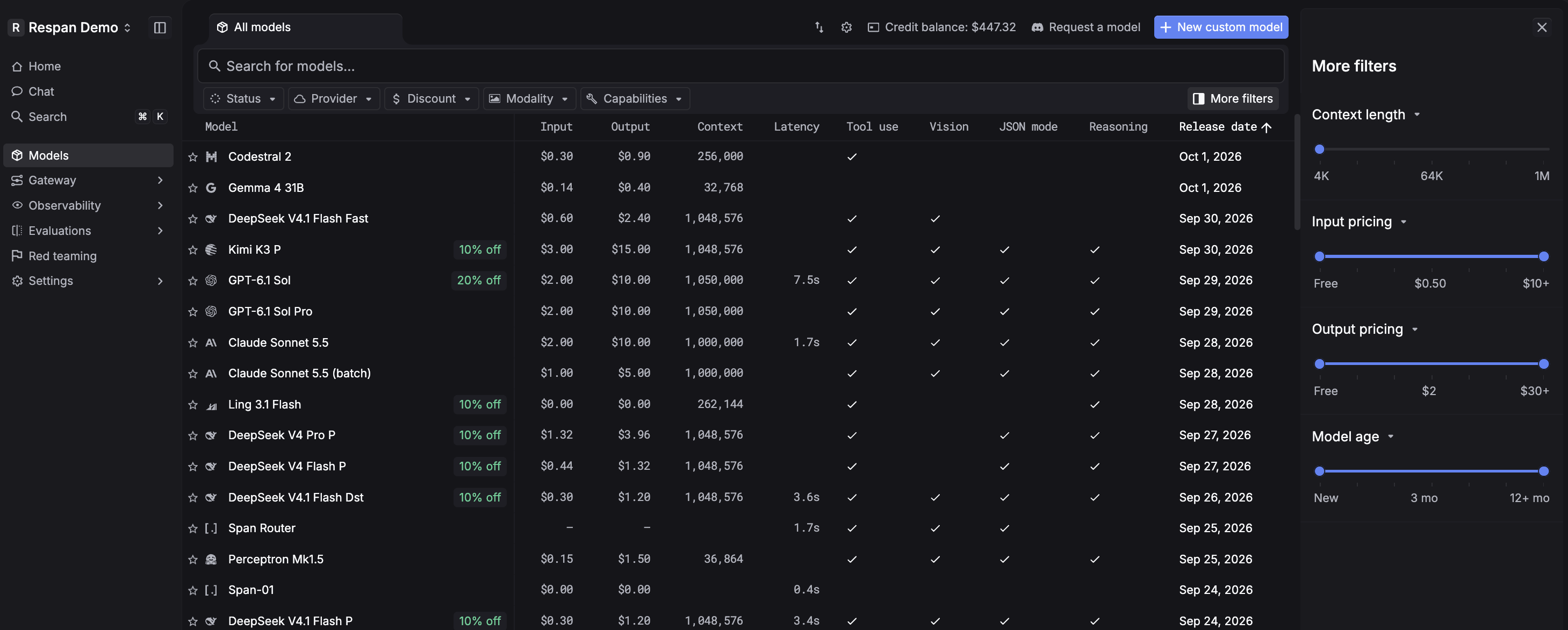1568x630 pixels.
Task: Toggle star for Claude Sonnet 5.5
Action: point(193,343)
